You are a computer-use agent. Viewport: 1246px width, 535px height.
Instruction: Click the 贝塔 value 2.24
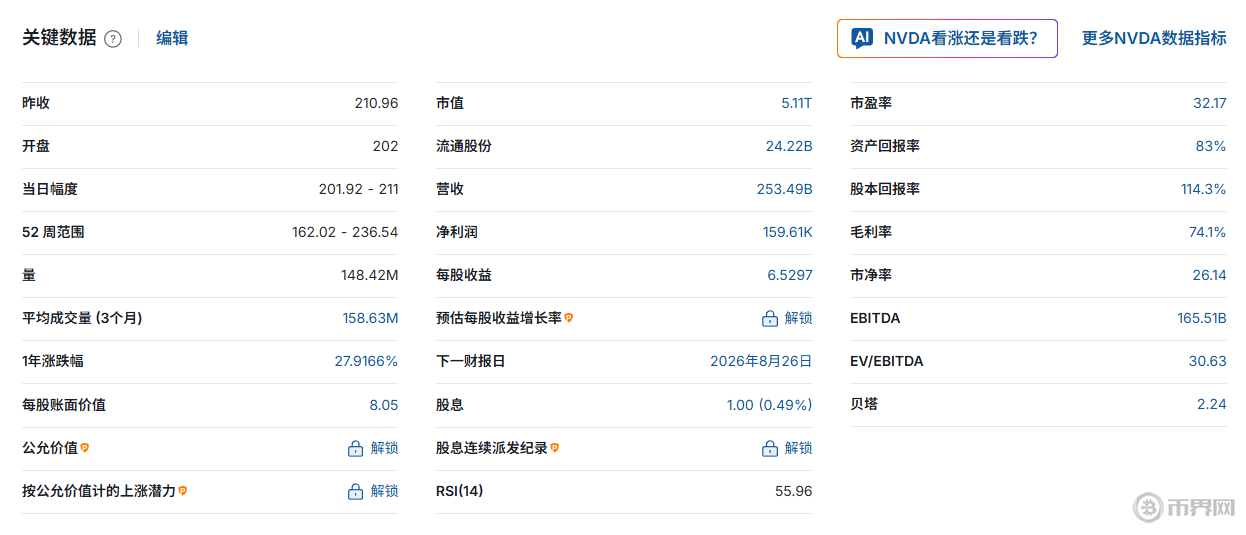click(1211, 404)
